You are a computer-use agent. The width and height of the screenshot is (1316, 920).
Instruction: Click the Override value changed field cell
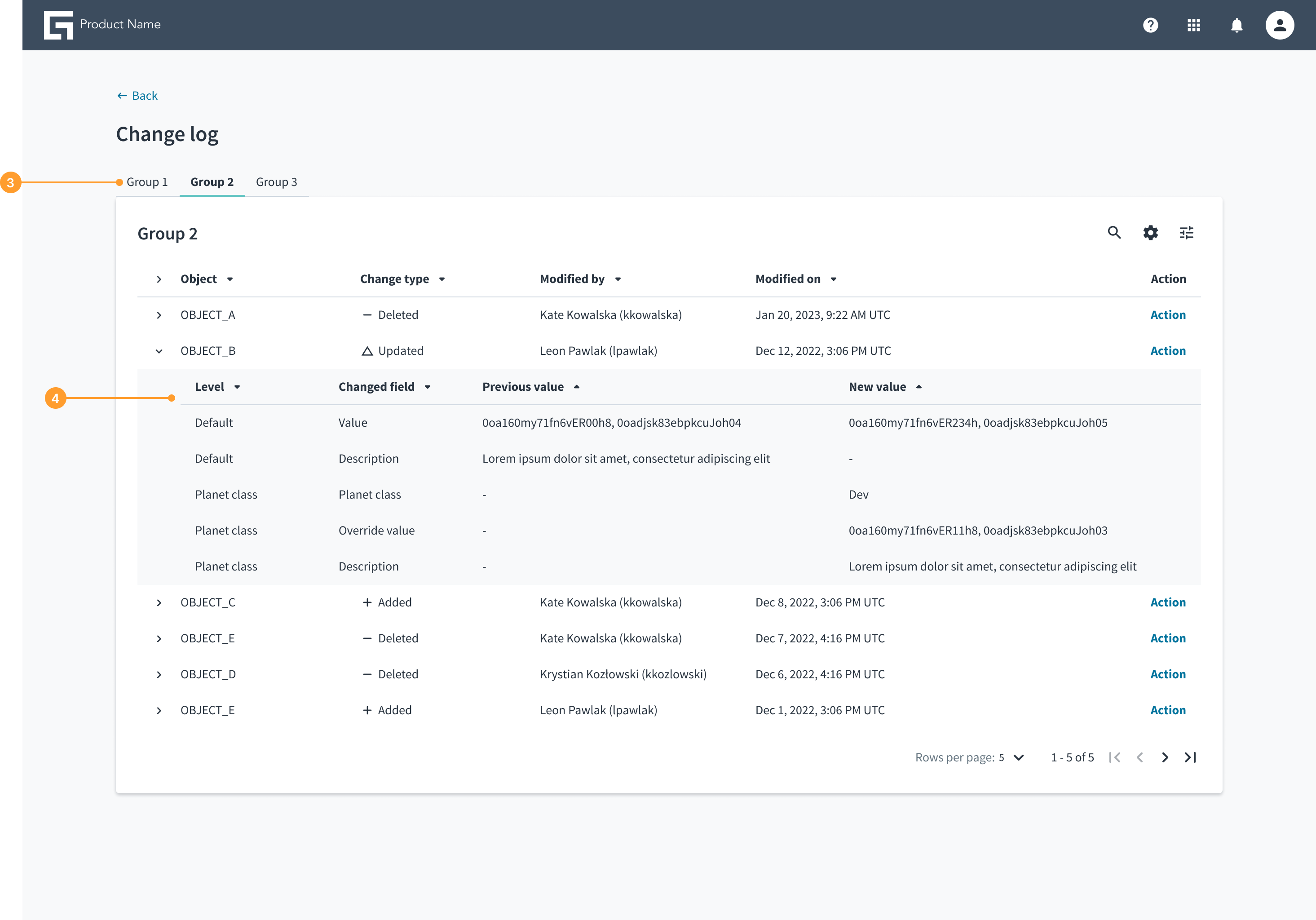pos(376,530)
